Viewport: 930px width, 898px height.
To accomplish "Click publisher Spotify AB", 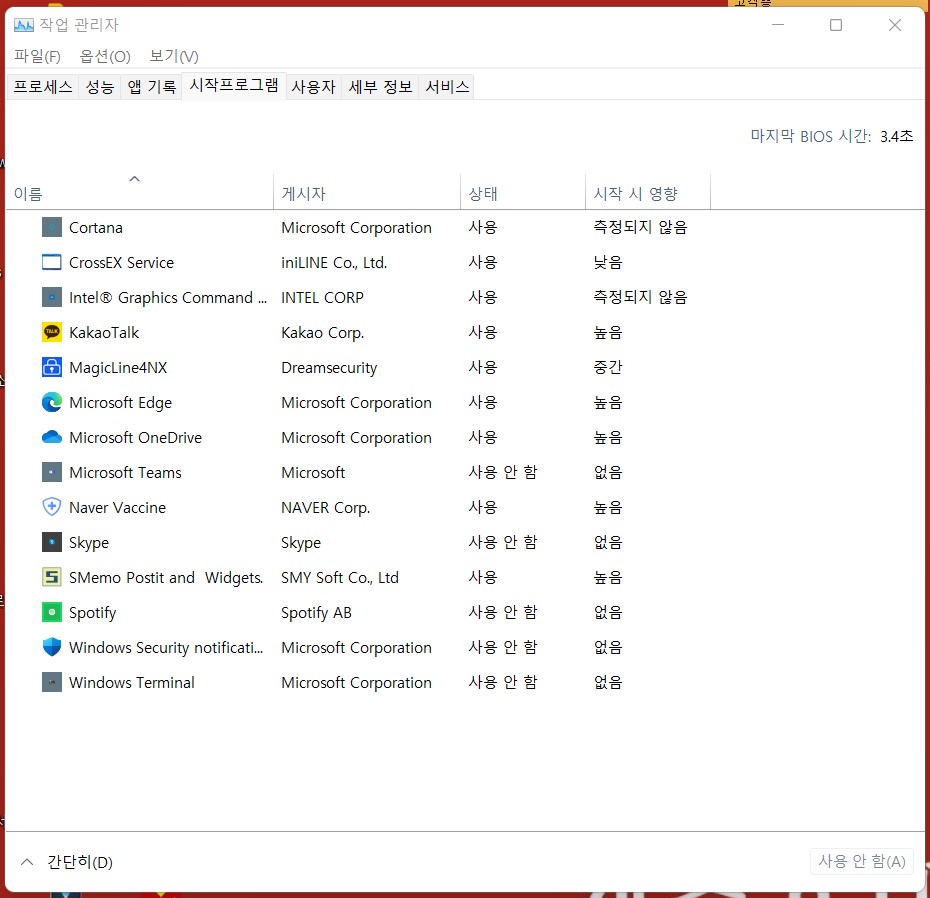I will tap(316, 613).
